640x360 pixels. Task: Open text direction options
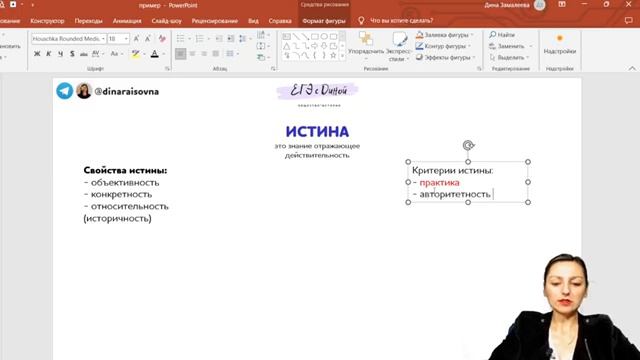coord(262,35)
